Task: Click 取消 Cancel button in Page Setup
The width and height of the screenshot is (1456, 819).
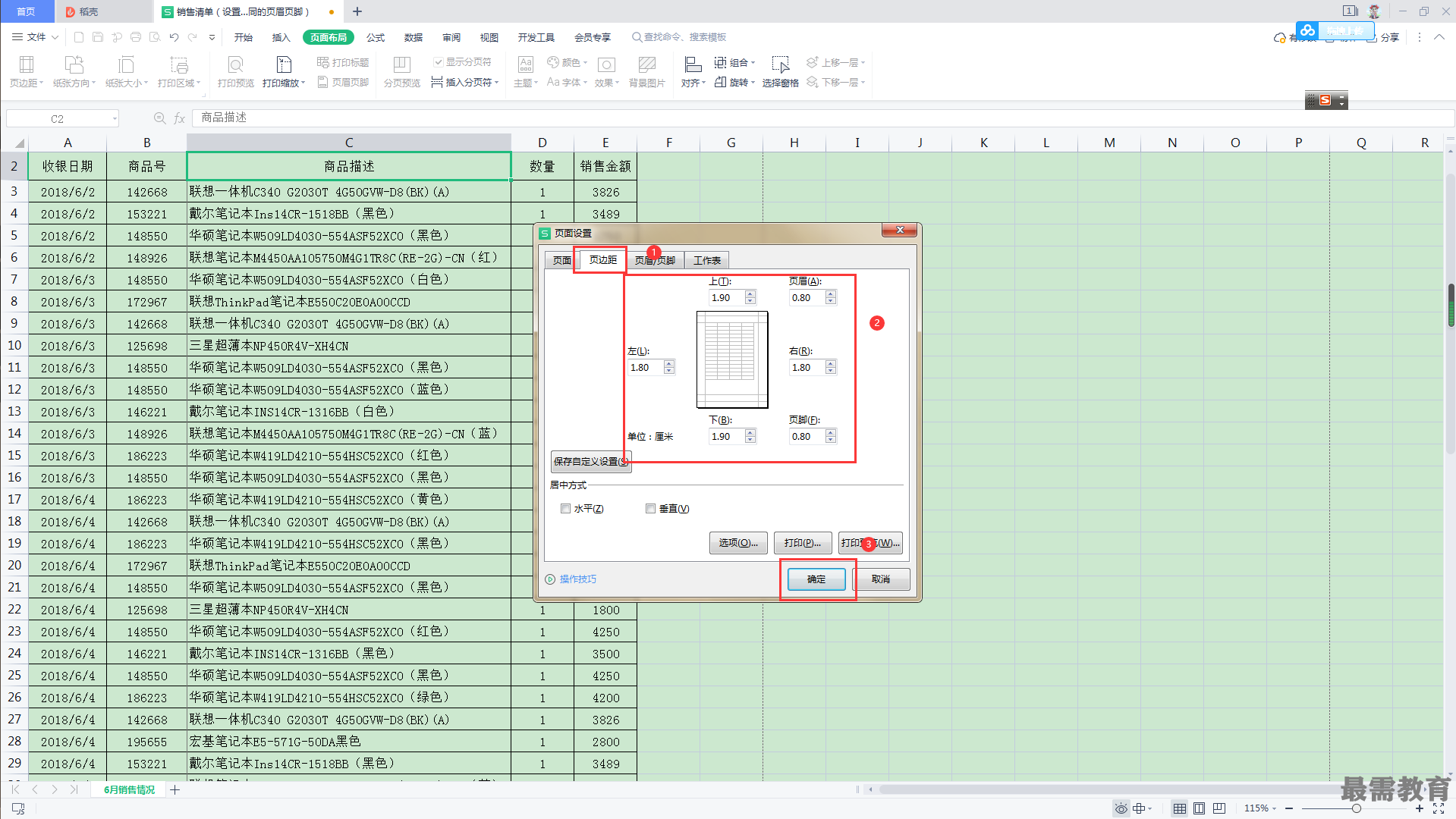Action: [881, 579]
